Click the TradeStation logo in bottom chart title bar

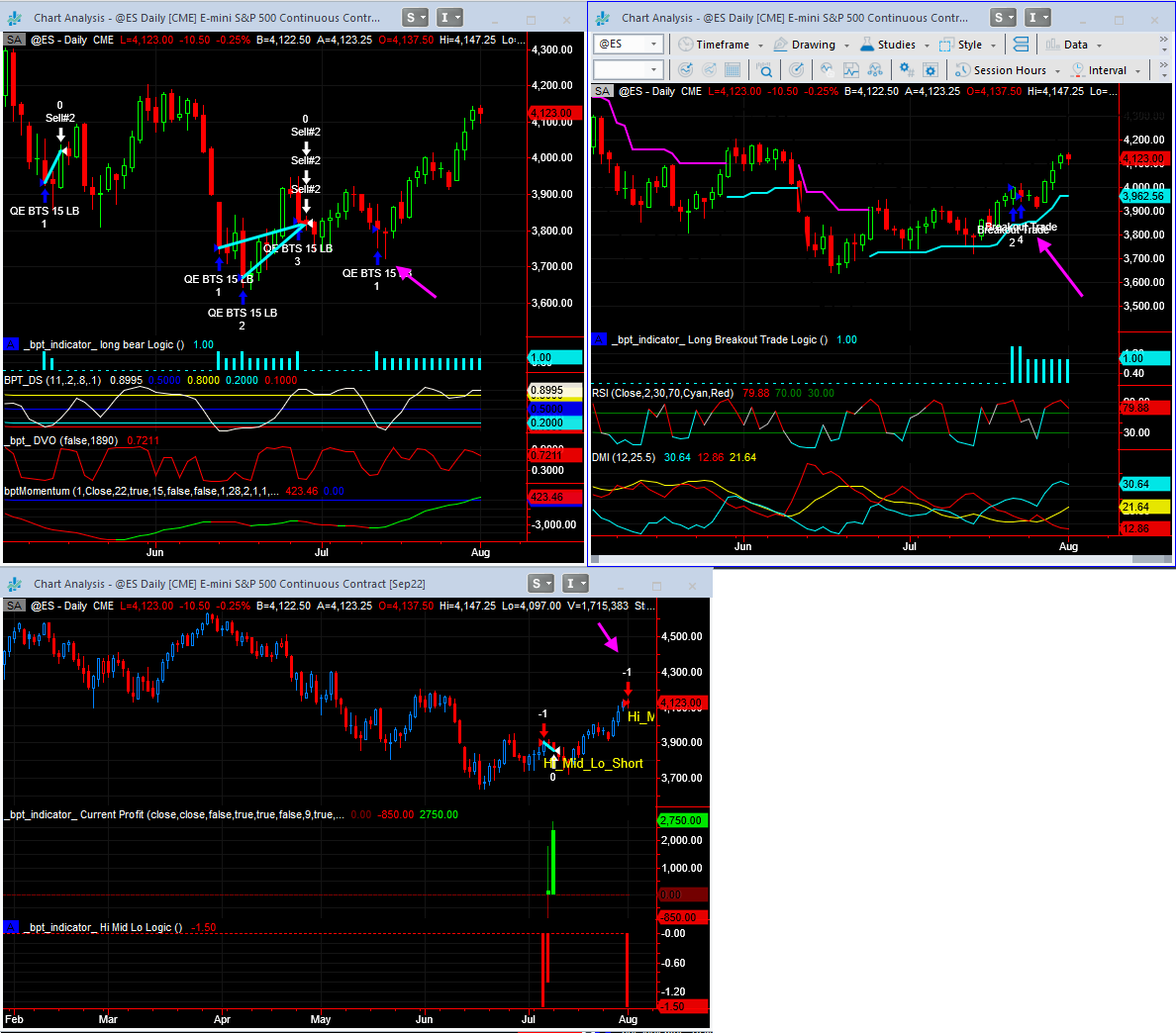point(15,585)
